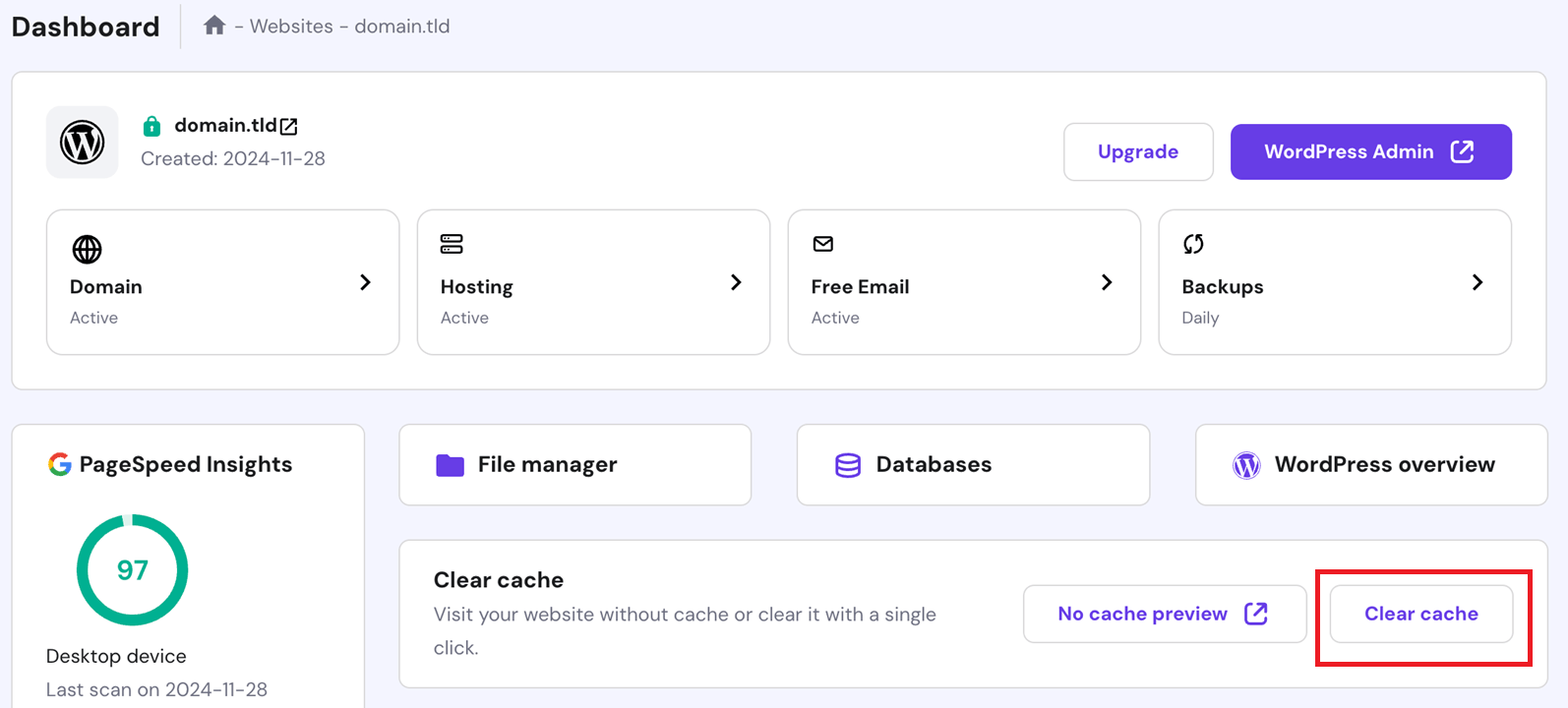Screen dimensions: 1568x708
Task: Go to Websites in the breadcrumb
Action: 291,27
